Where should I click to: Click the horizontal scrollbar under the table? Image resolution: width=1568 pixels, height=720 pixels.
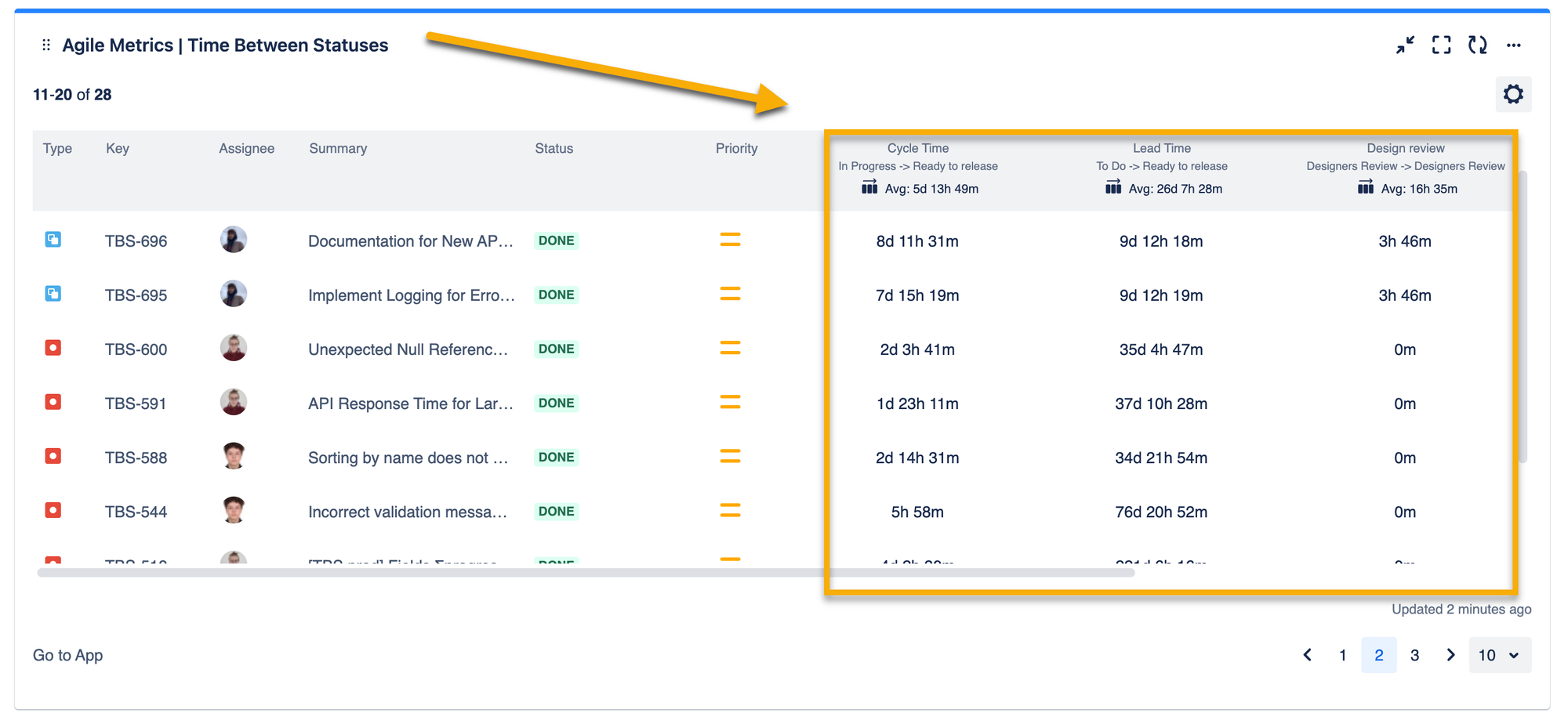586,573
